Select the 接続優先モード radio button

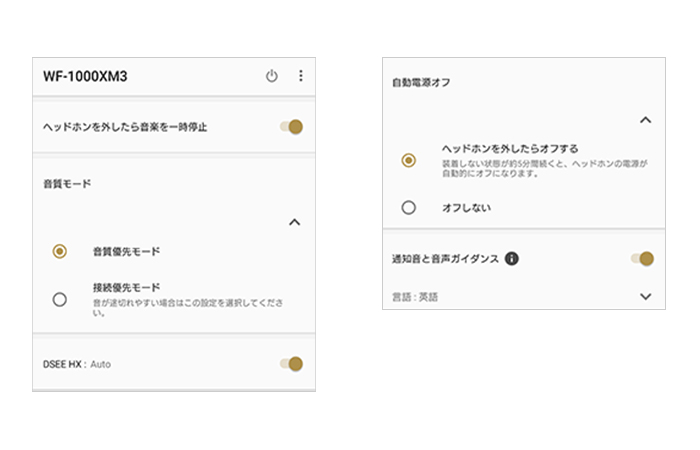(60, 299)
